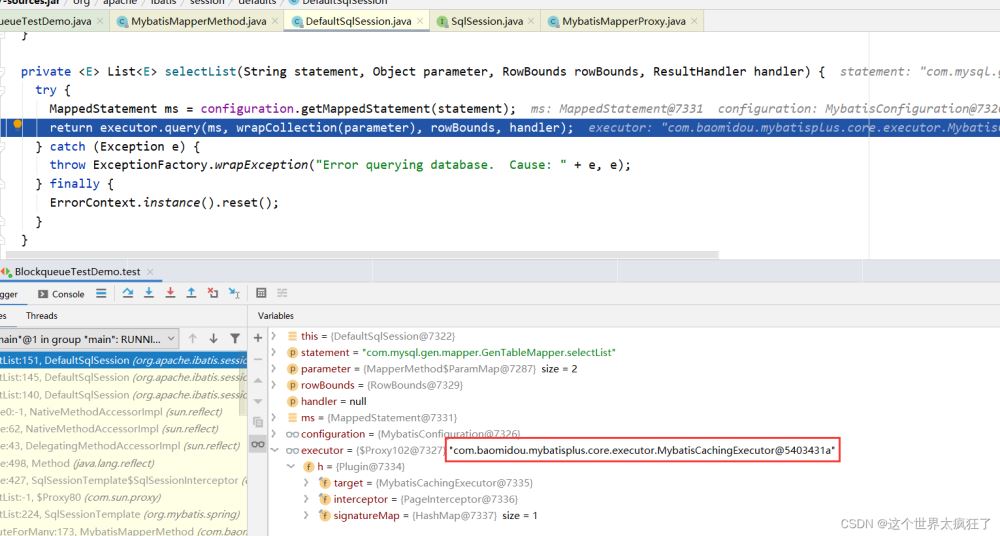Collapse the 'executor' variable node
1000x536 pixels.
point(274,450)
